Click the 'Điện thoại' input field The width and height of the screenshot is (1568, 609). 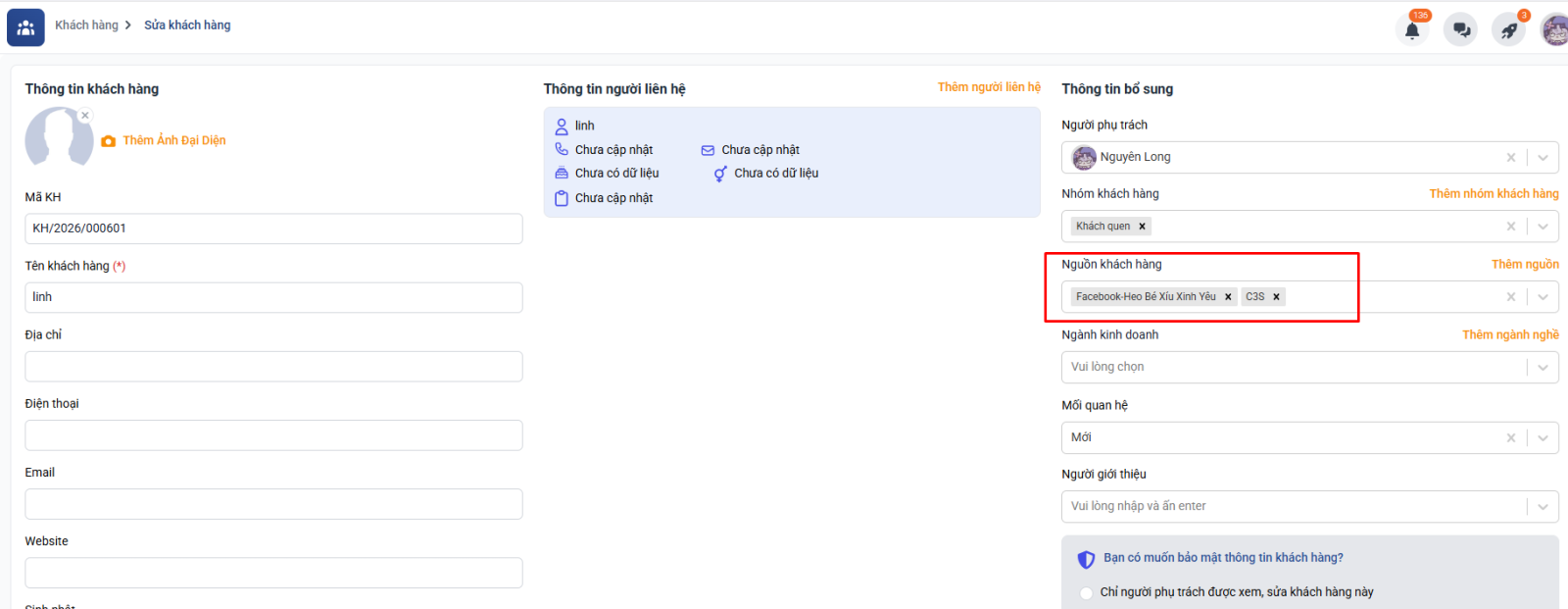click(273, 435)
